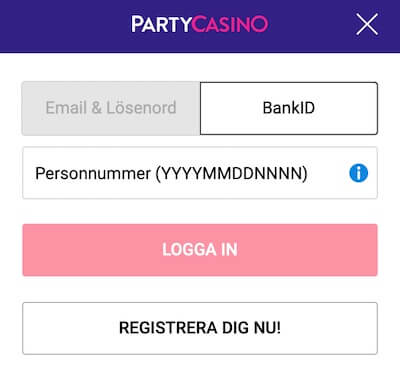
Task: Dismiss the PartyCasino login popup
Action: (x=367, y=24)
